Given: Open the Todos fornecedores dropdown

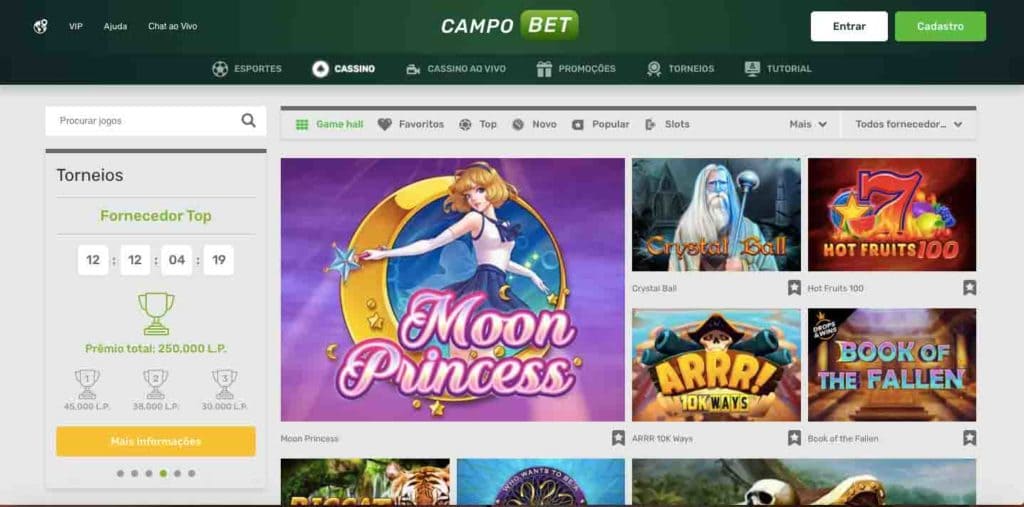Looking at the screenshot, I should (908, 124).
